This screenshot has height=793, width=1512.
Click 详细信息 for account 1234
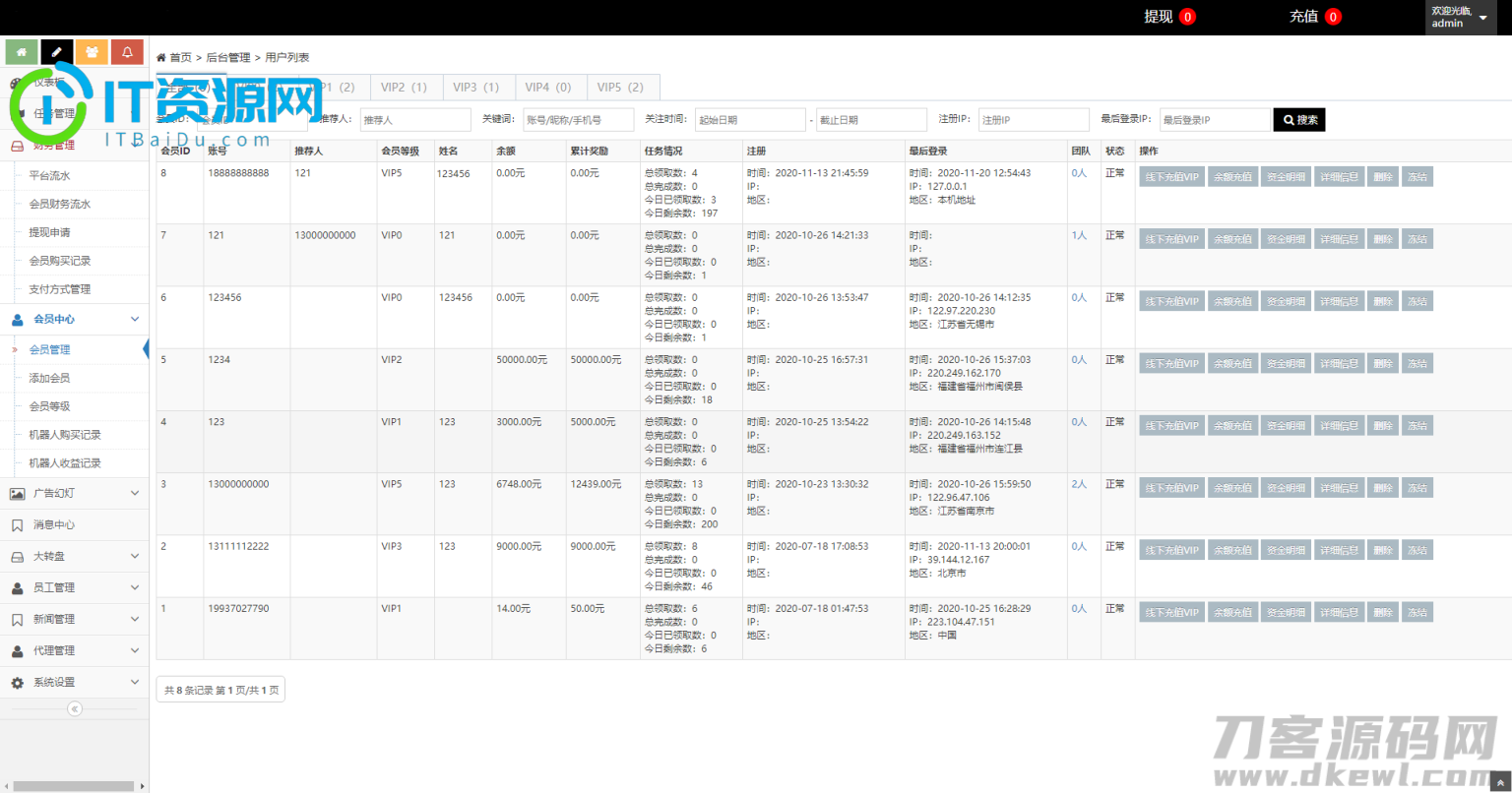click(x=1339, y=363)
